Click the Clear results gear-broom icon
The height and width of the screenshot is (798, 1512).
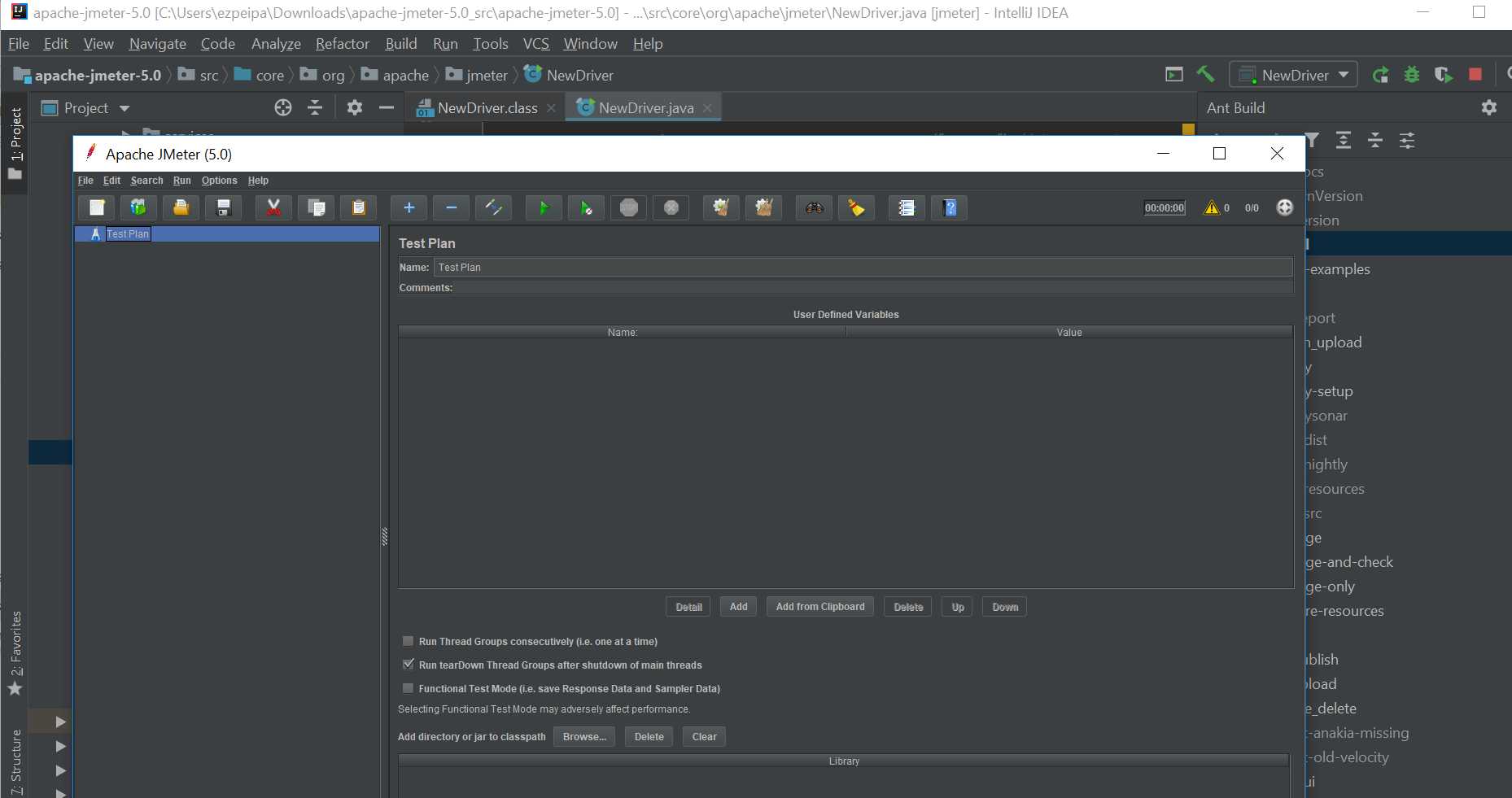721,207
